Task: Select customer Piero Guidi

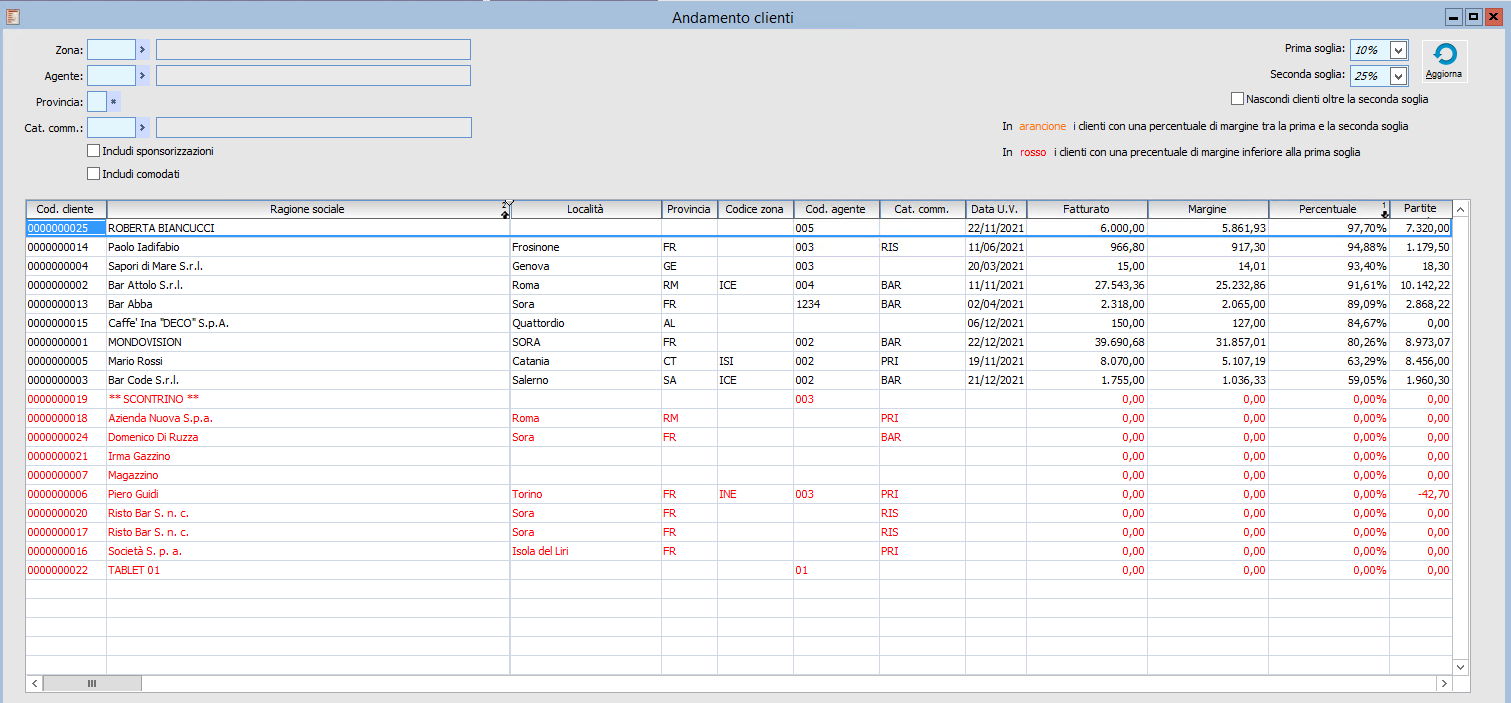Action: click(x=133, y=494)
